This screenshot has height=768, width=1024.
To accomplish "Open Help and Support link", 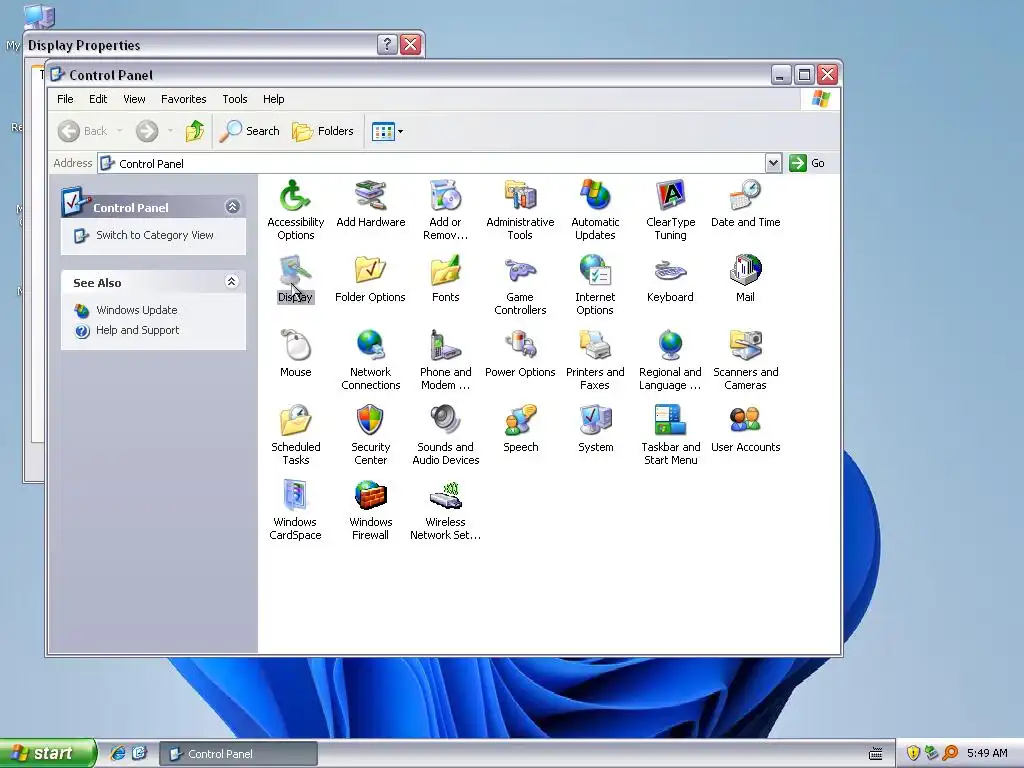I will pyautogui.click(x=137, y=330).
